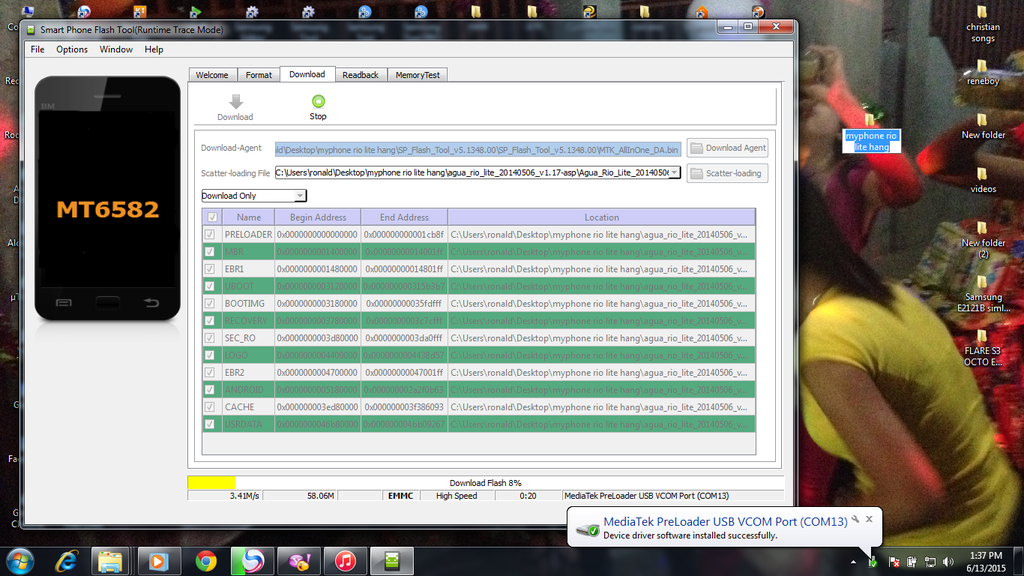Toggle the RECOVERY row checkbox

coord(210,321)
